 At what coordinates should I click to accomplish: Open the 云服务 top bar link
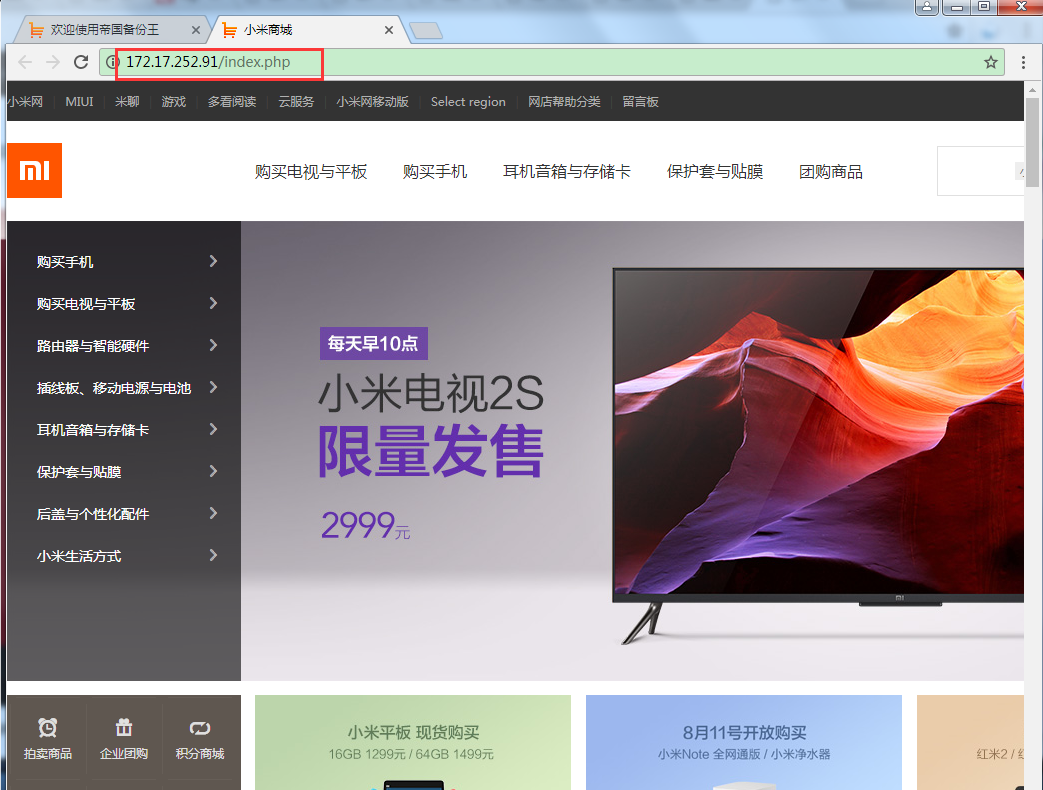click(296, 102)
